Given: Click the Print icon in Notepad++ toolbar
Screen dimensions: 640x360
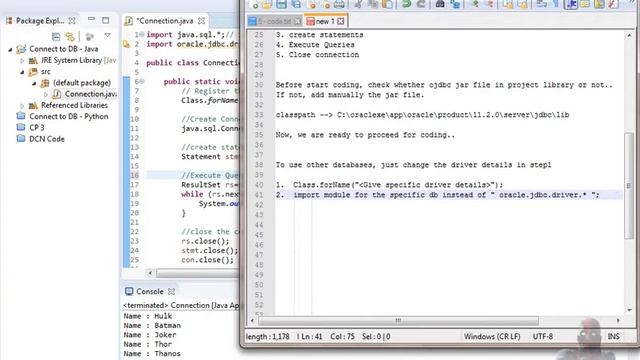Looking at the screenshot, I should point(339,4).
